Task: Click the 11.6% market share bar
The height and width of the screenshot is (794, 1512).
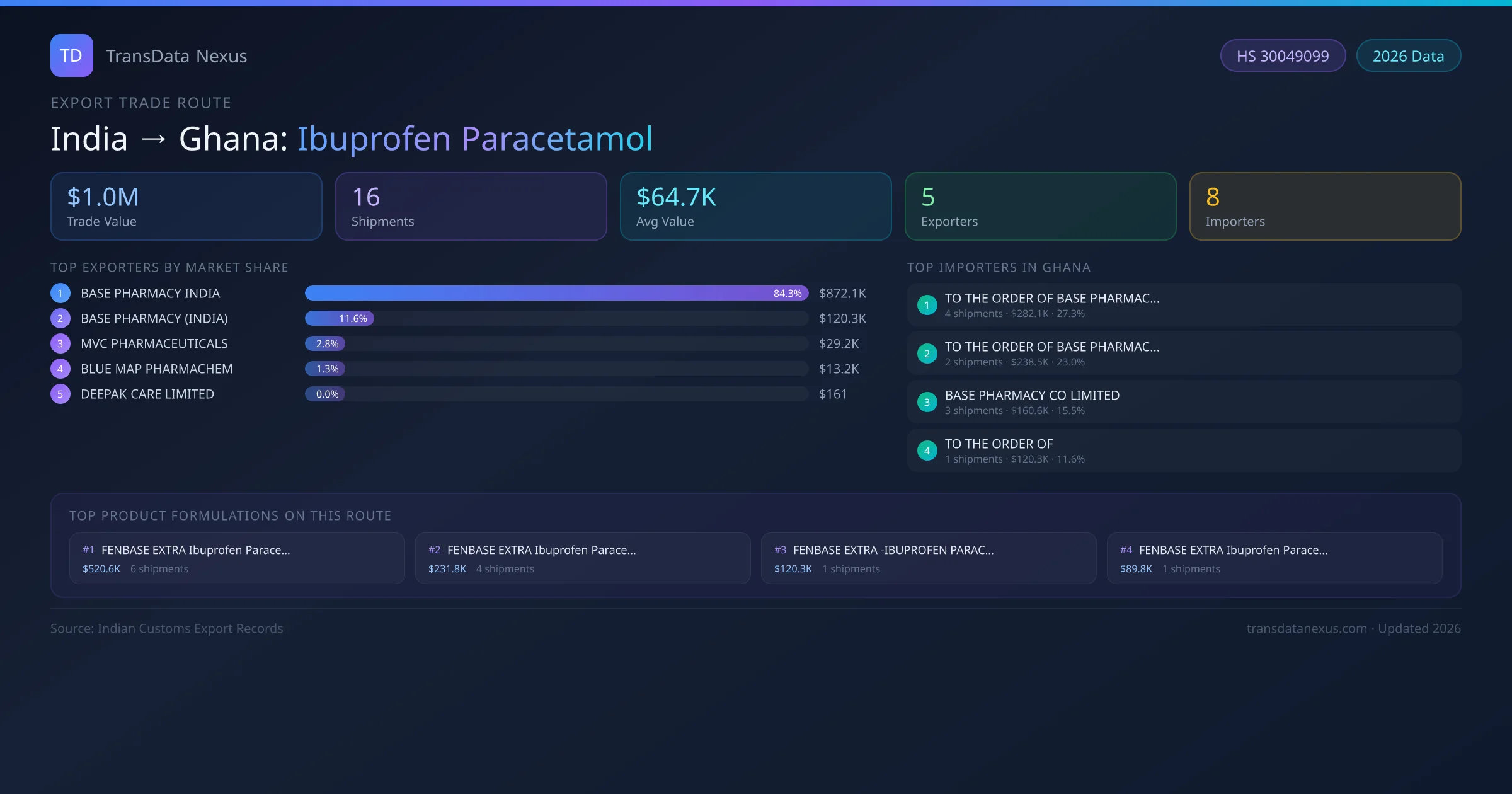Action: coord(340,318)
